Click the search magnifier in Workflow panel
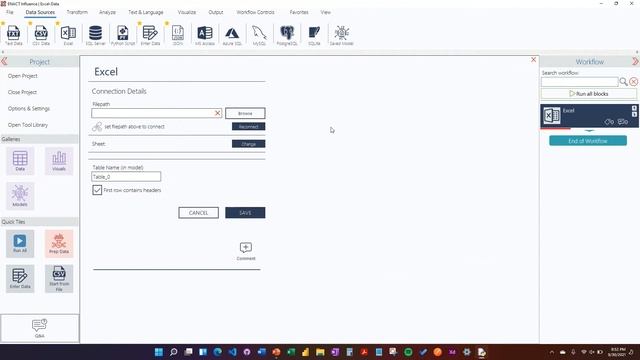The height and width of the screenshot is (360, 640). tap(623, 82)
